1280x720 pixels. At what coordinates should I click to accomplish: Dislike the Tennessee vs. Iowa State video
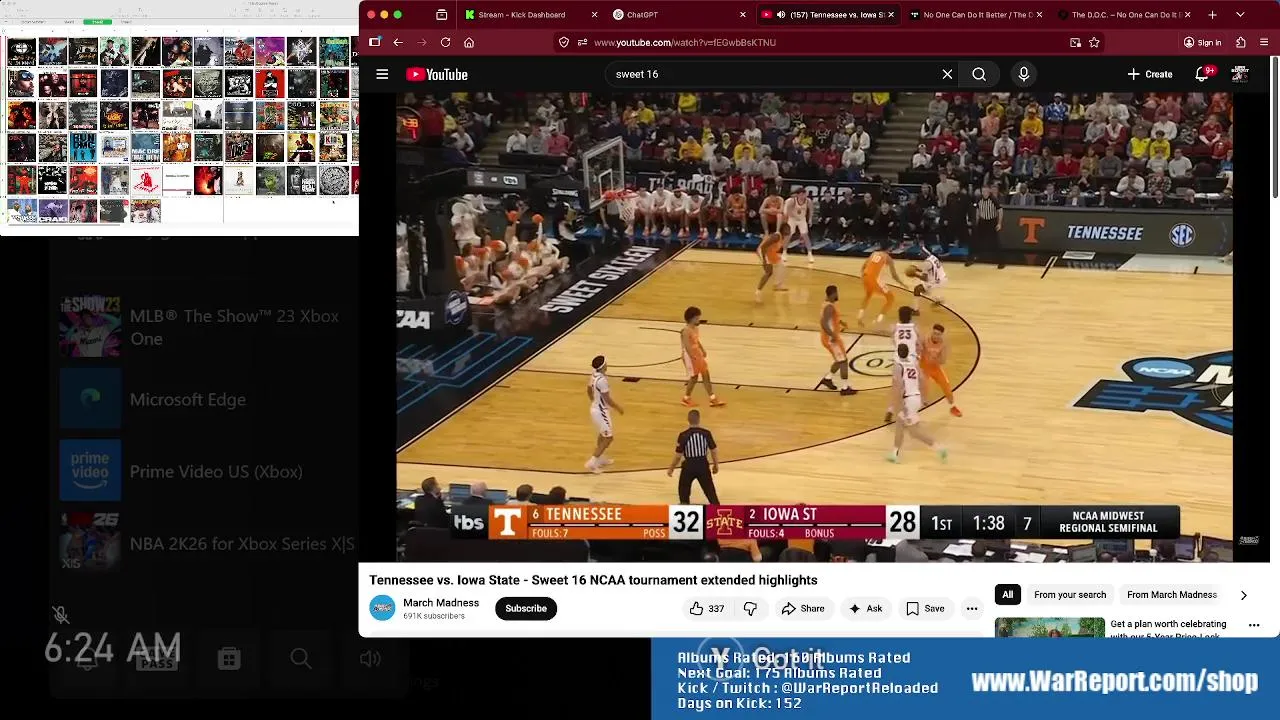tap(750, 608)
